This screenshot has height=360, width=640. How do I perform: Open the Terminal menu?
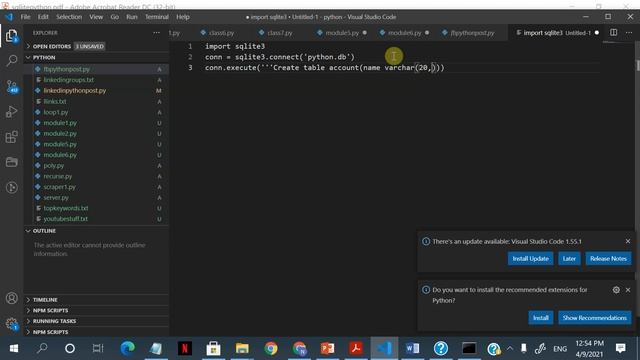(x=157, y=17)
